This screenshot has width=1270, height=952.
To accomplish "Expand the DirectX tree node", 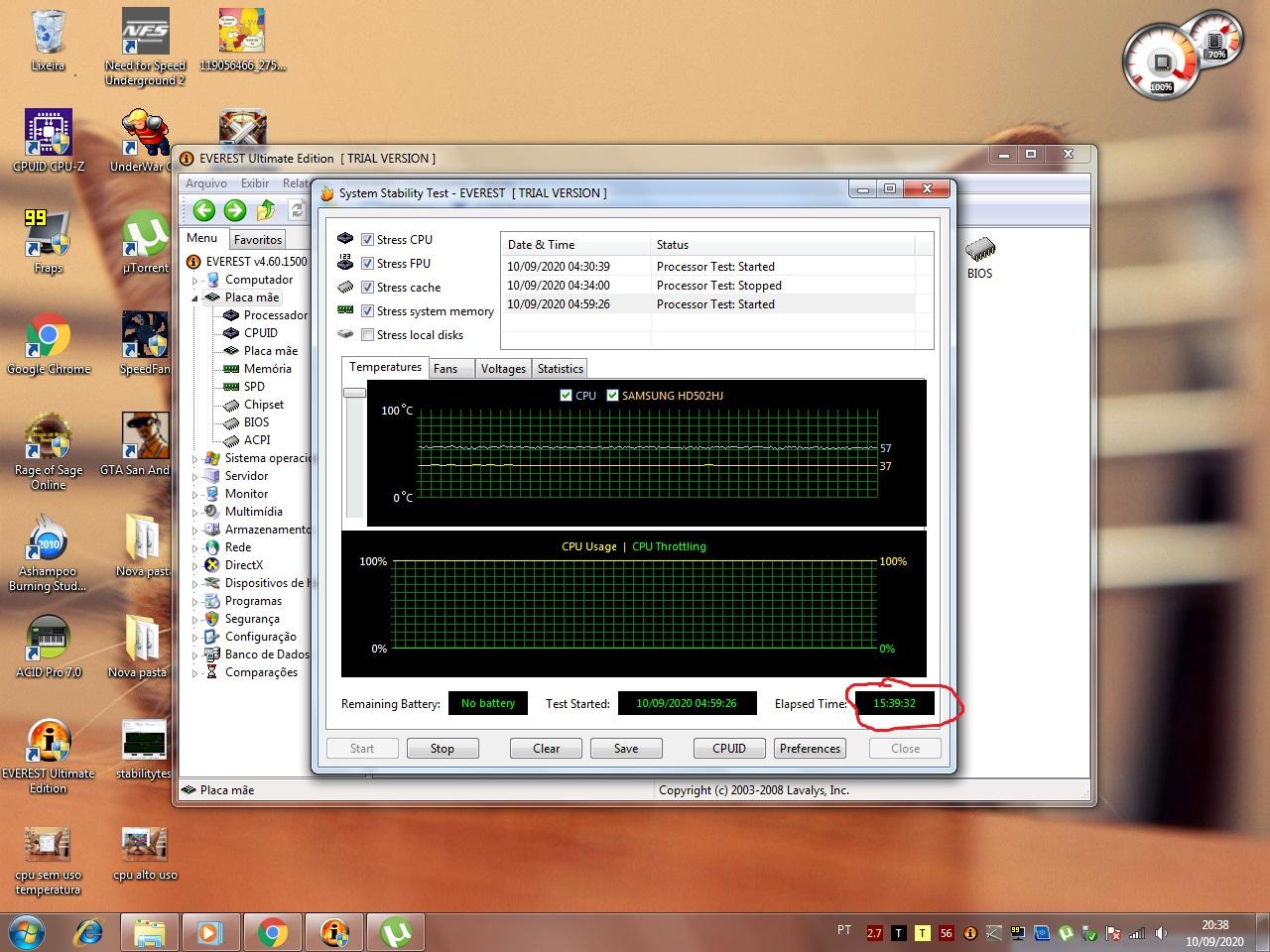I will [195, 566].
